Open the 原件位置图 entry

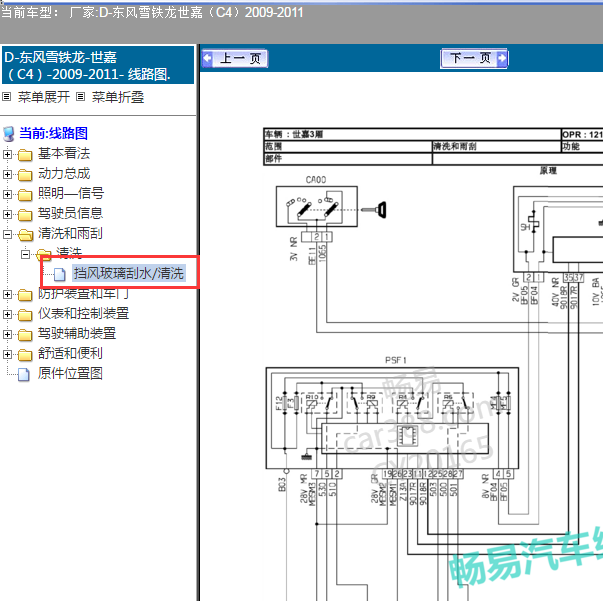pos(70,373)
